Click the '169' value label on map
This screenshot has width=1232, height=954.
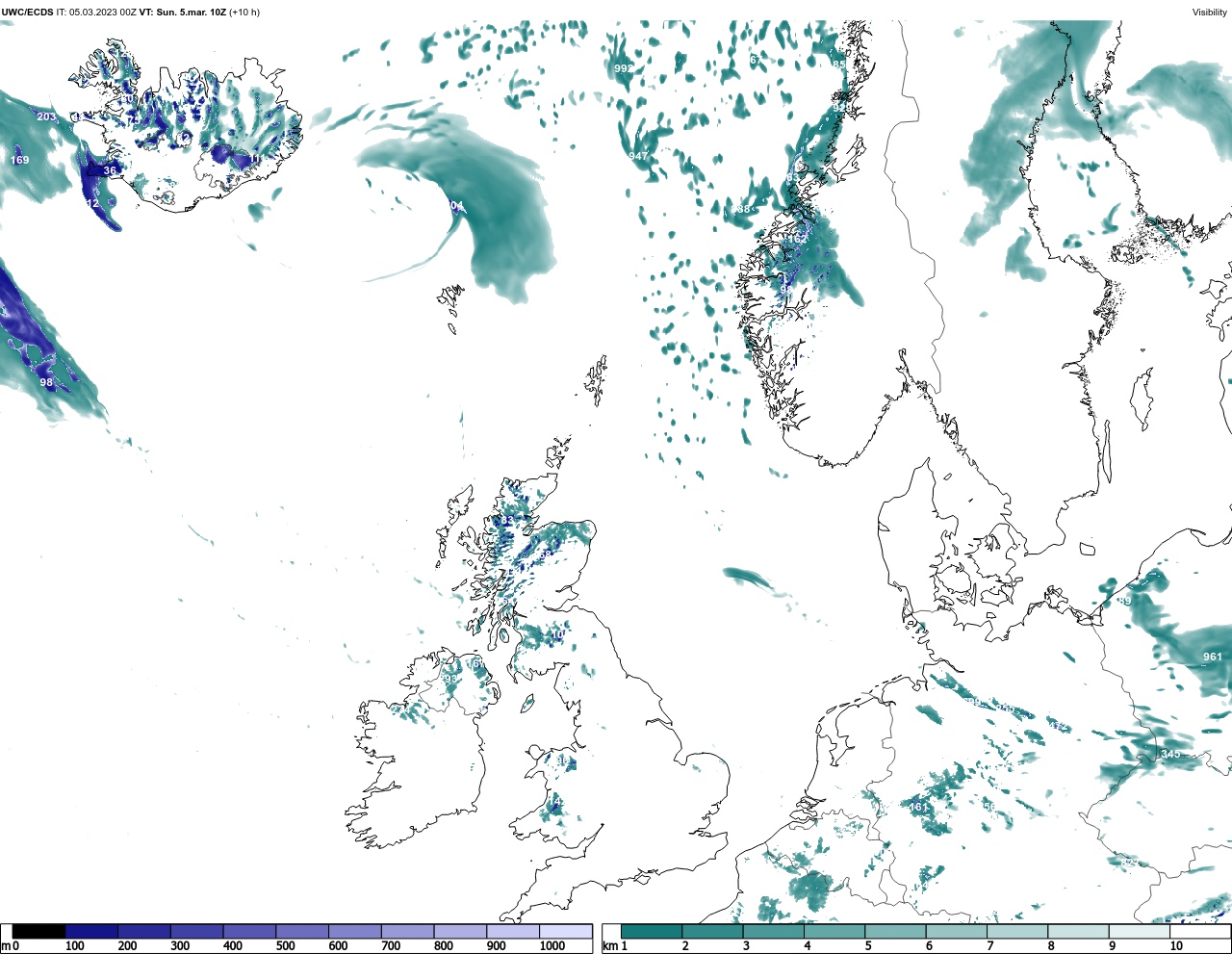(19, 160)
